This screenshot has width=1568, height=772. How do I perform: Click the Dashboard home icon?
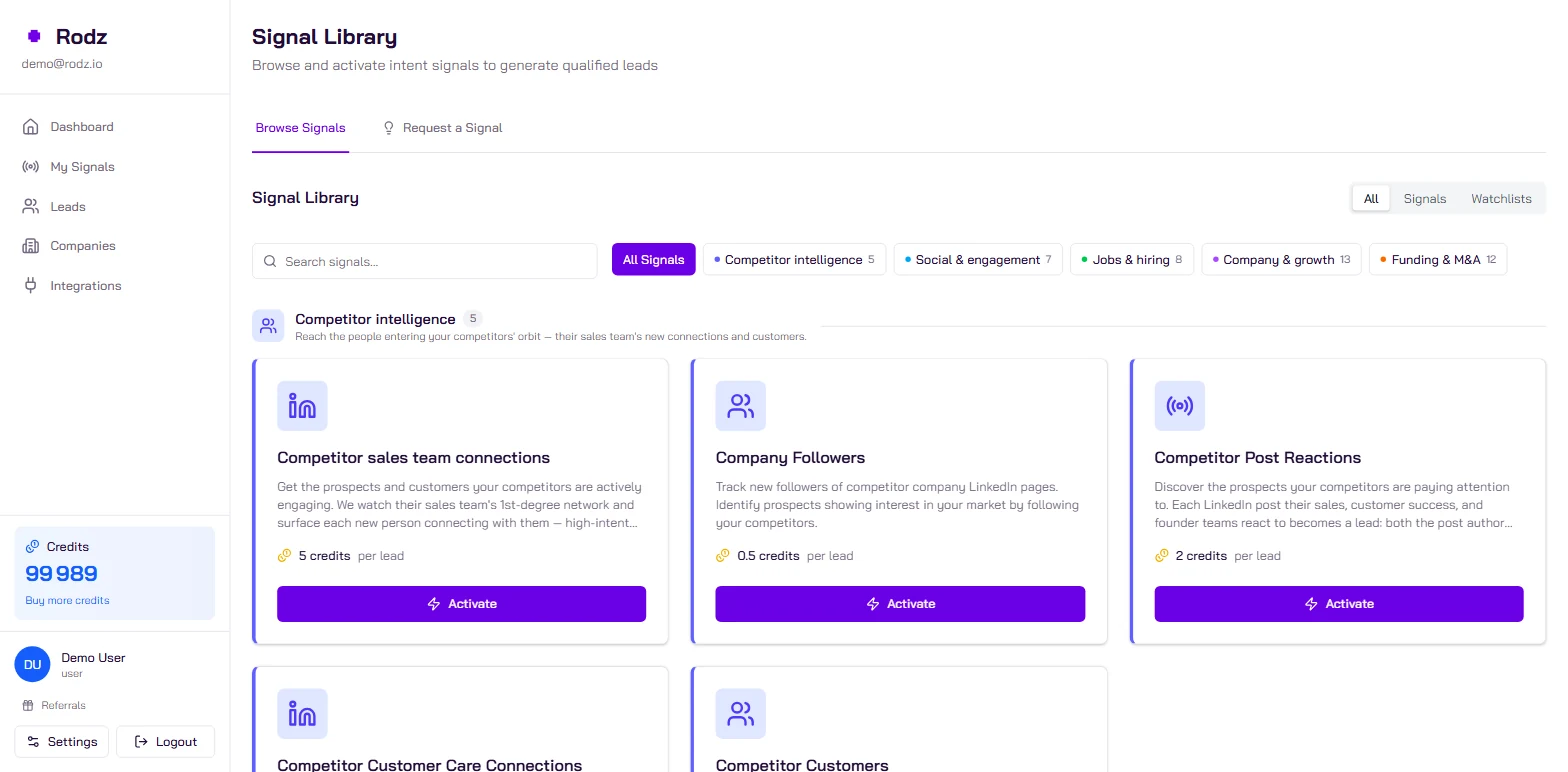[31, 127]
